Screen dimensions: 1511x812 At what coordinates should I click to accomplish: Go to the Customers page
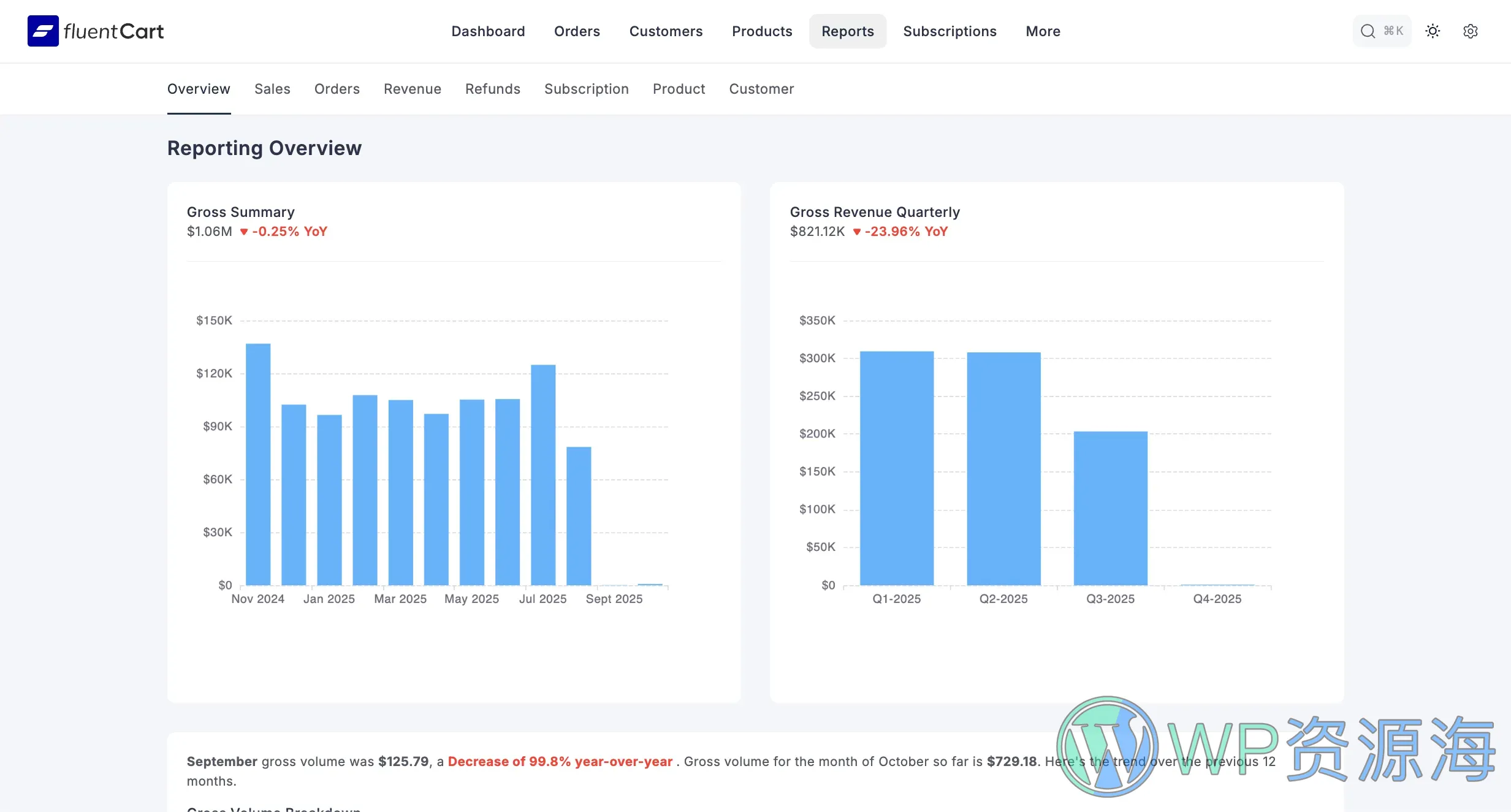[x=666, y=31]
